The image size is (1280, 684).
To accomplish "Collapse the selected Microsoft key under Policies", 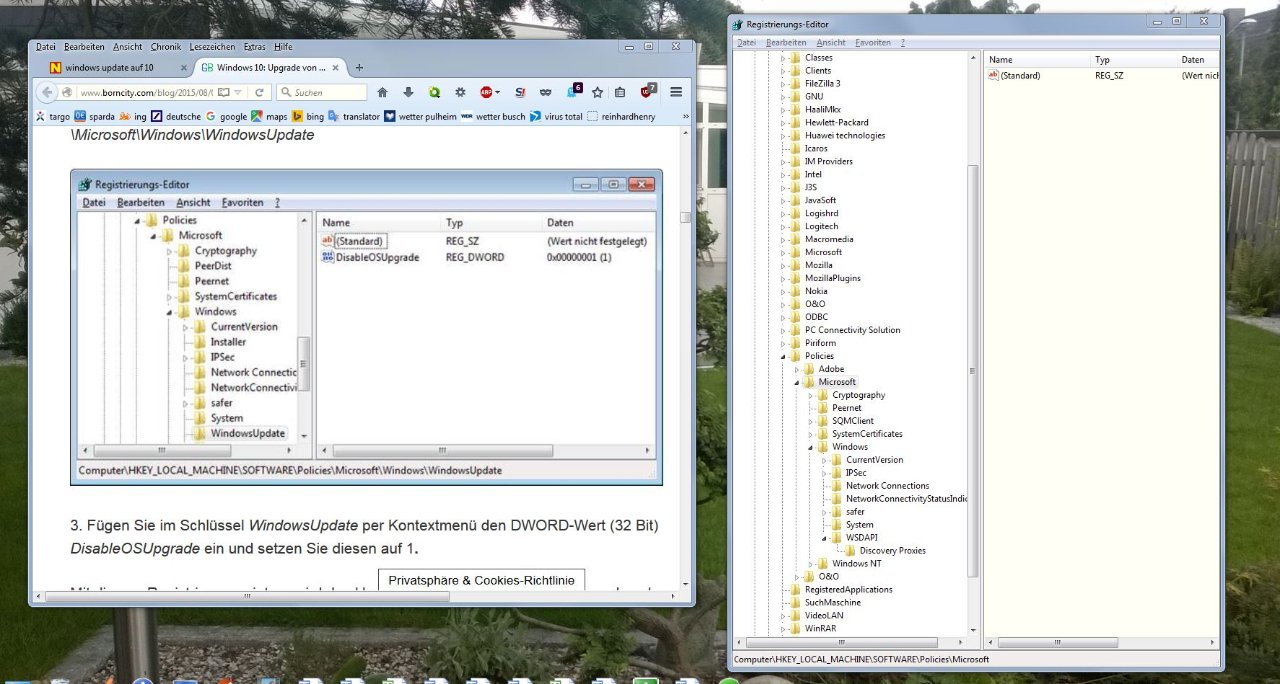I will pos(798,382).
